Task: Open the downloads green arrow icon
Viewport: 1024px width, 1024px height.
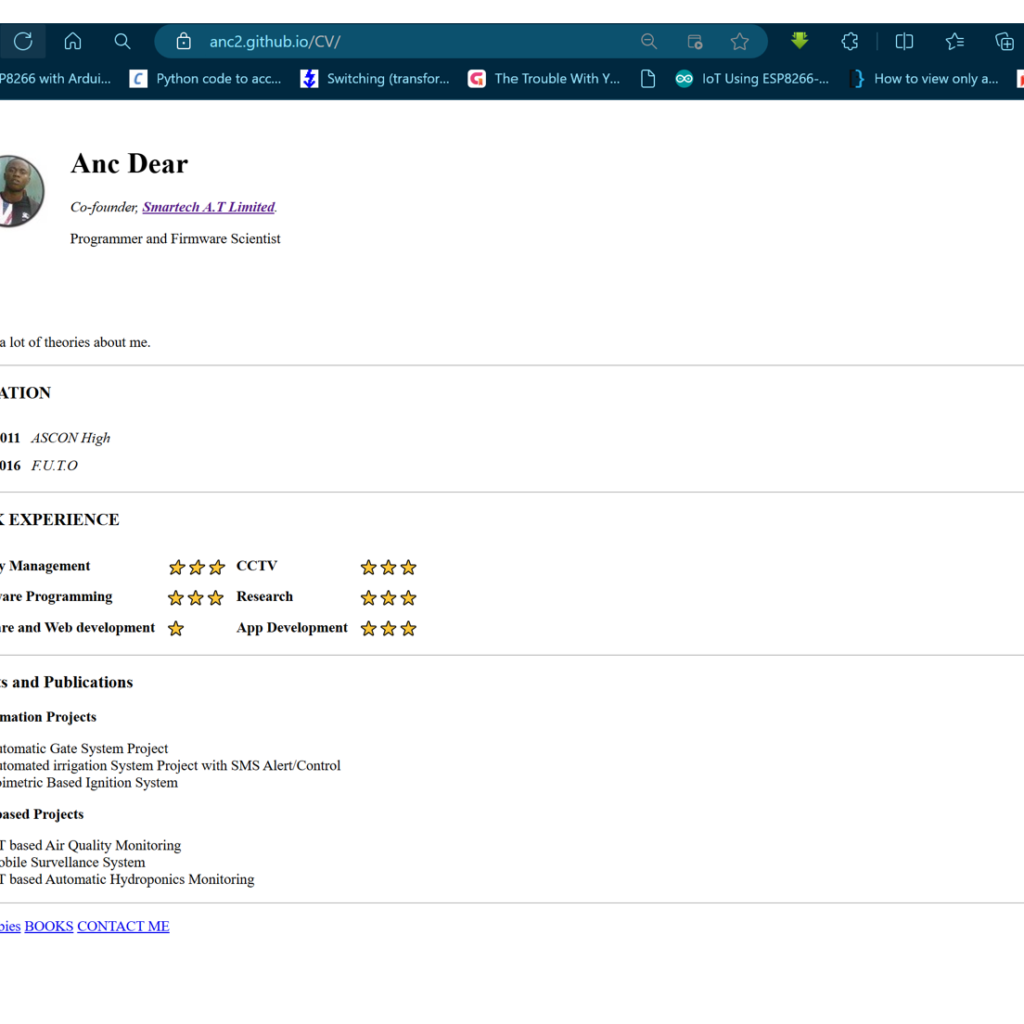Action: click(x=799, y=41)
